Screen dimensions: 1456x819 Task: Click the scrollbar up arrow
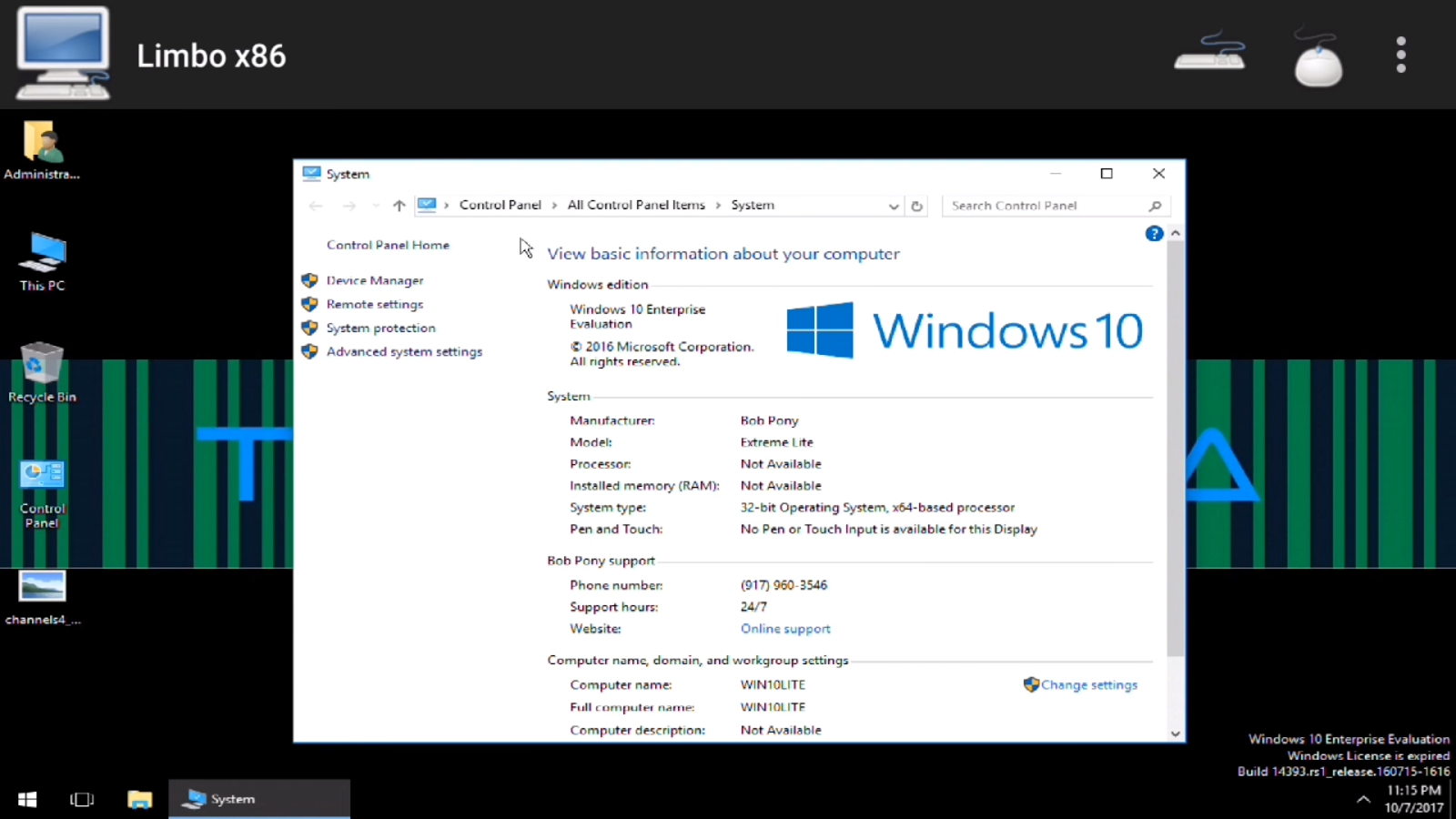[1176, 233]
